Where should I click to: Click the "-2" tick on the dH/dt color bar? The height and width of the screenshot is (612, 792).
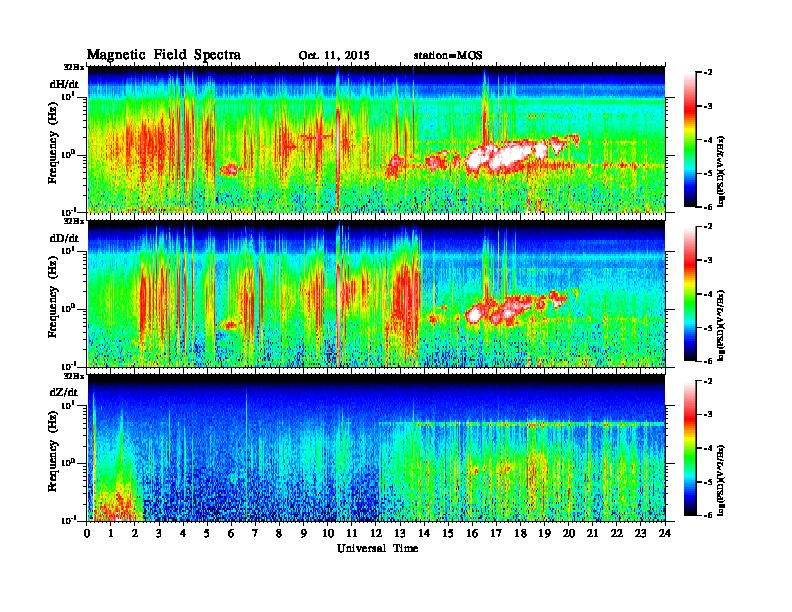click(x=708, y=73)
